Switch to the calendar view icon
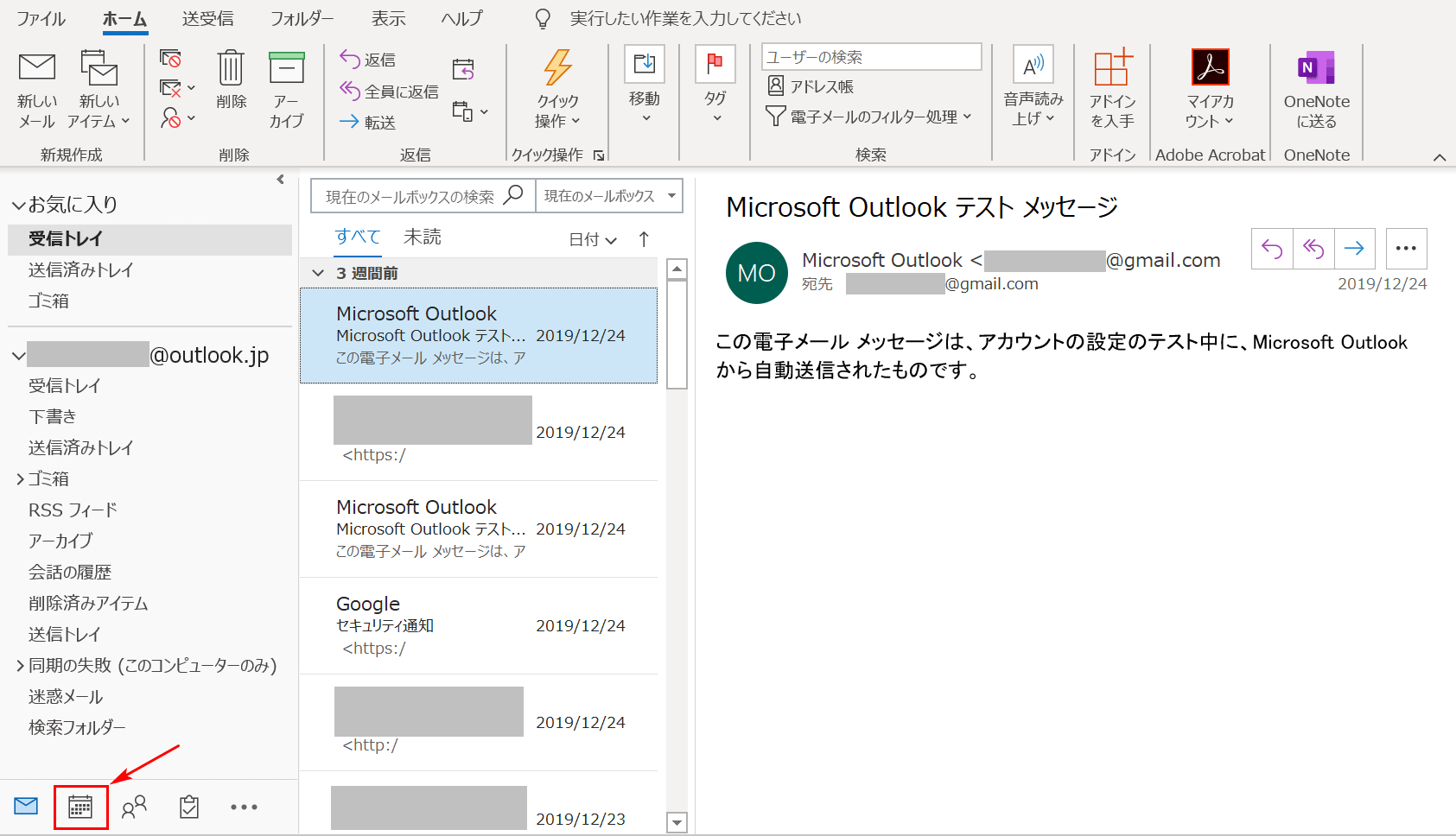This screenshot has width=1456, height=836. tap(80, 807)
